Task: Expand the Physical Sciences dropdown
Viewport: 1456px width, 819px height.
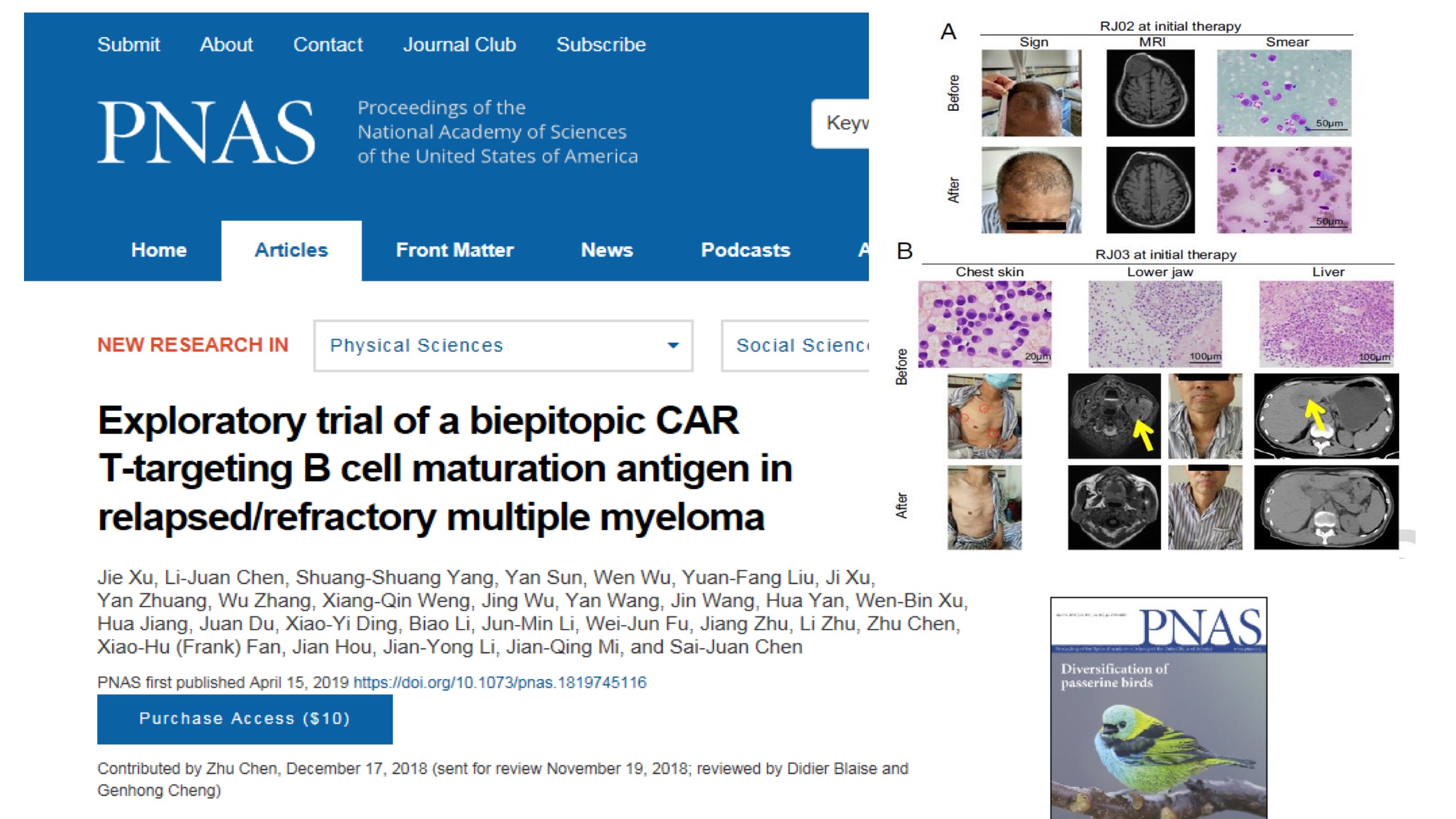Action: (504, 346)
